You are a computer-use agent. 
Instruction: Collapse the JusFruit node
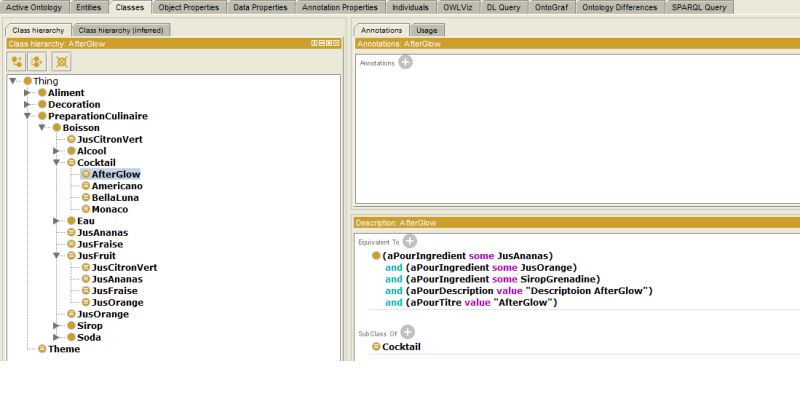57,256
